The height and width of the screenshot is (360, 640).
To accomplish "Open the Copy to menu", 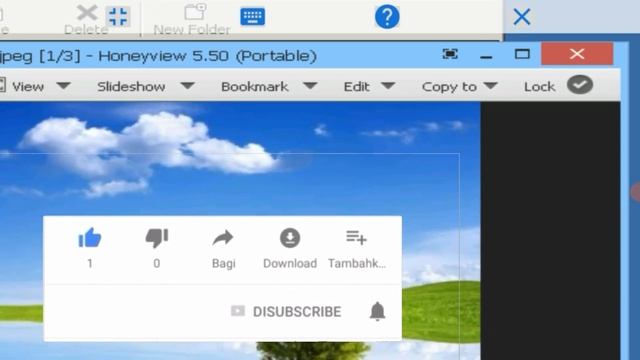I will click(449, 87).
